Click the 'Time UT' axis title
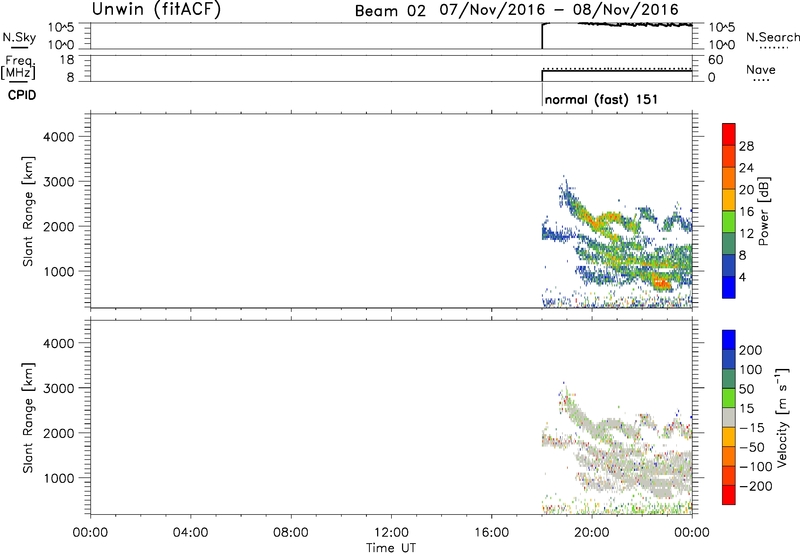Screen dimensions: 800x554 (391, 548)
